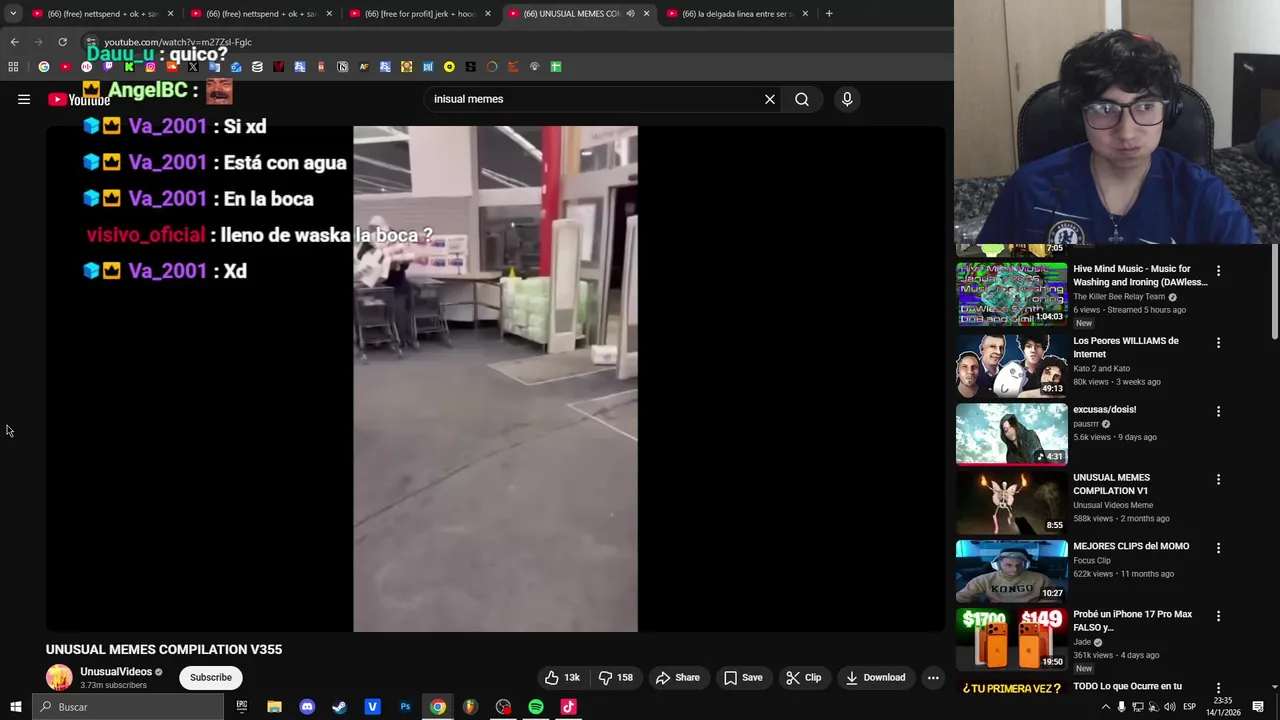Download the video
This screenshot has height=720, width=1280.
875,677
